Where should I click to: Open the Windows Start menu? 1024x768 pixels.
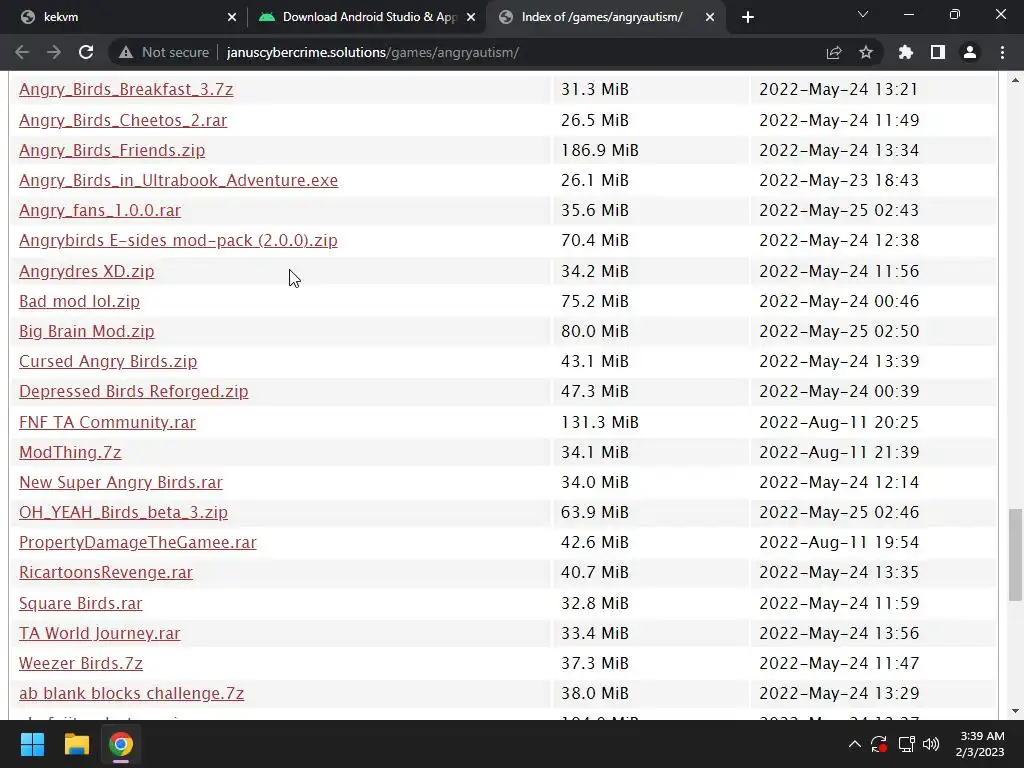(x=32, y=744)
